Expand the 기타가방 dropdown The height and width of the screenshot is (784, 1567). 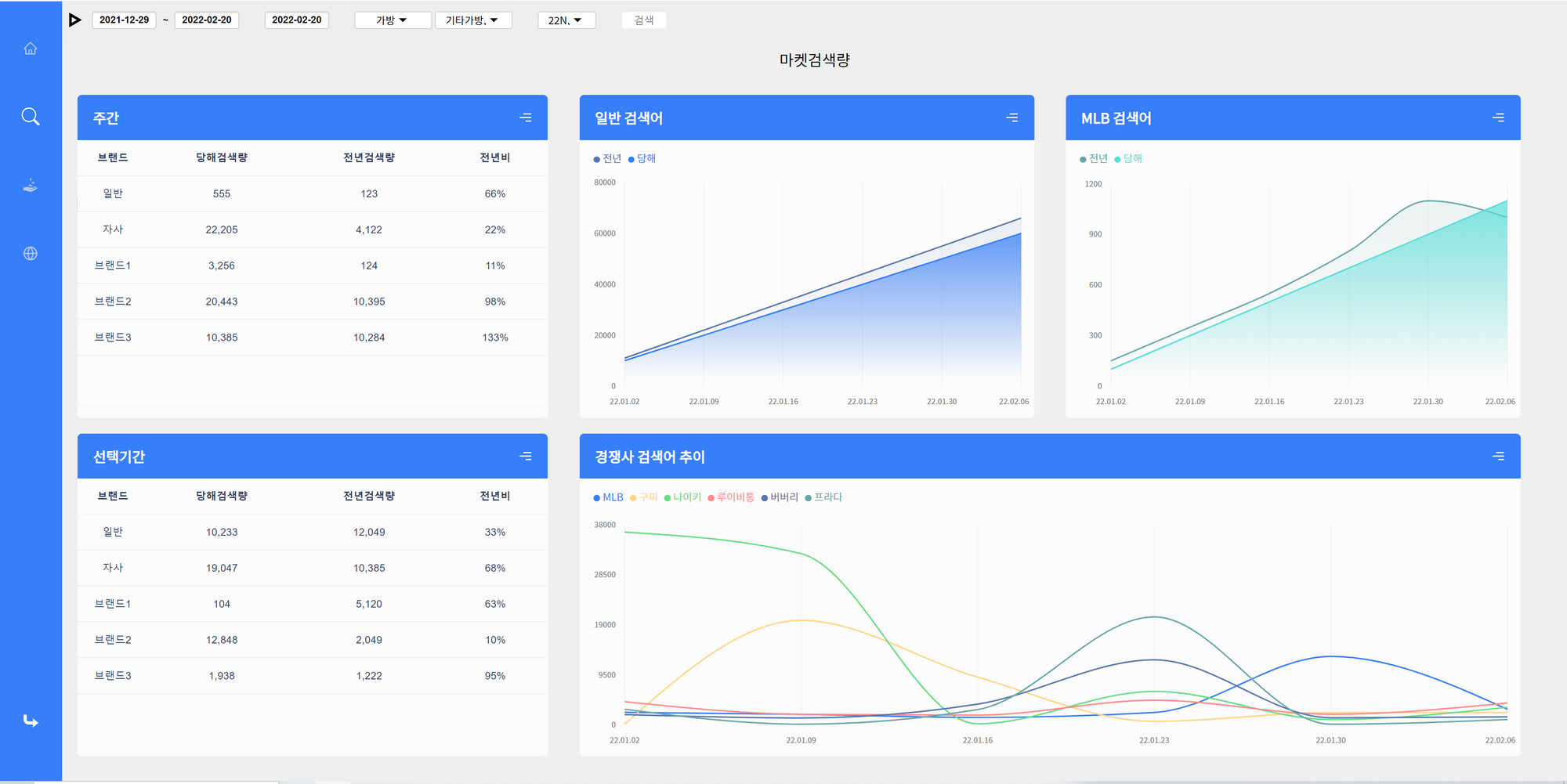click(473, 20)
